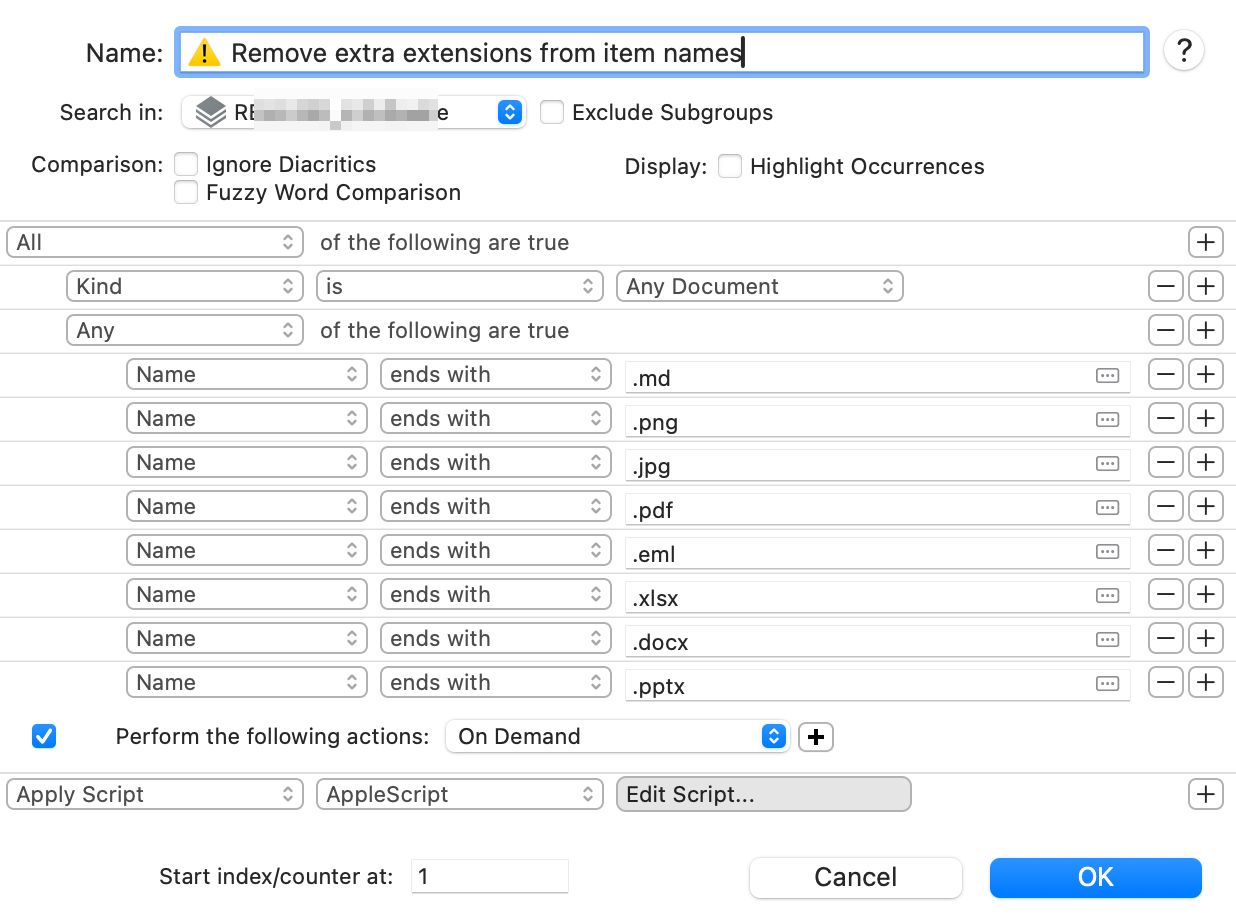
Task: Click the Edit Script... button
Action: coord(763,795)
